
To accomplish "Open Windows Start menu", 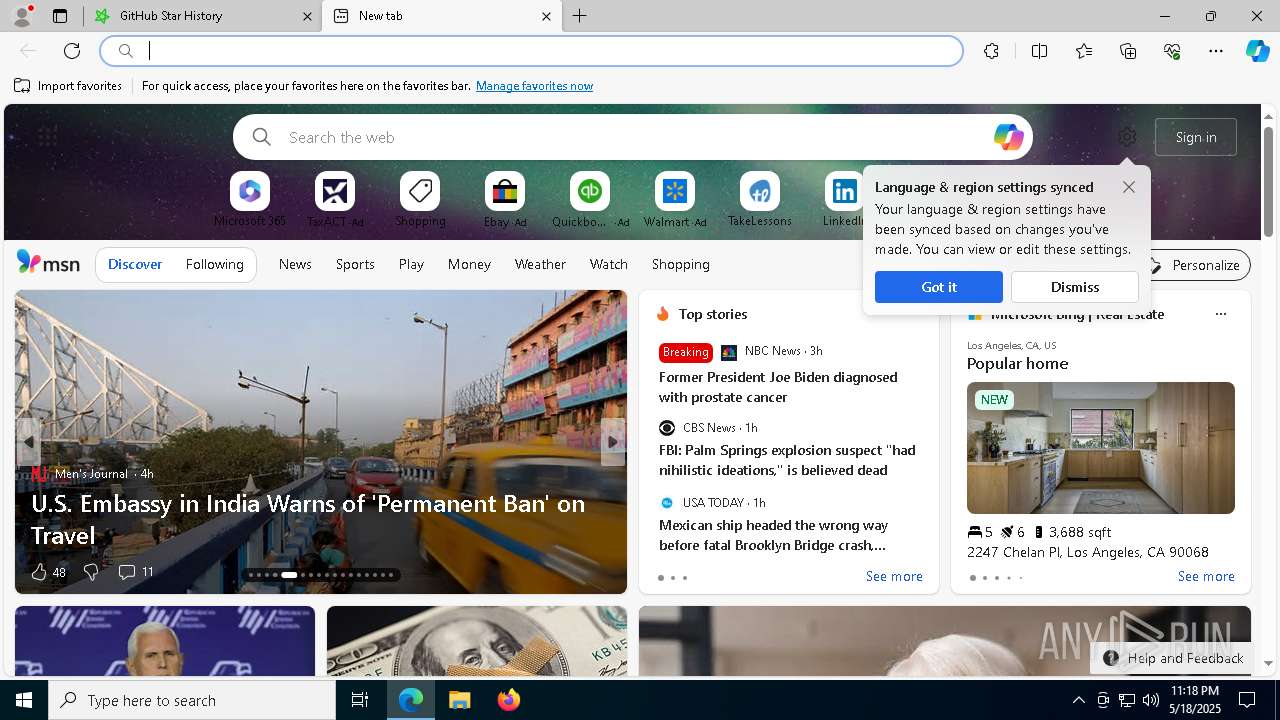I will point(24,700).
